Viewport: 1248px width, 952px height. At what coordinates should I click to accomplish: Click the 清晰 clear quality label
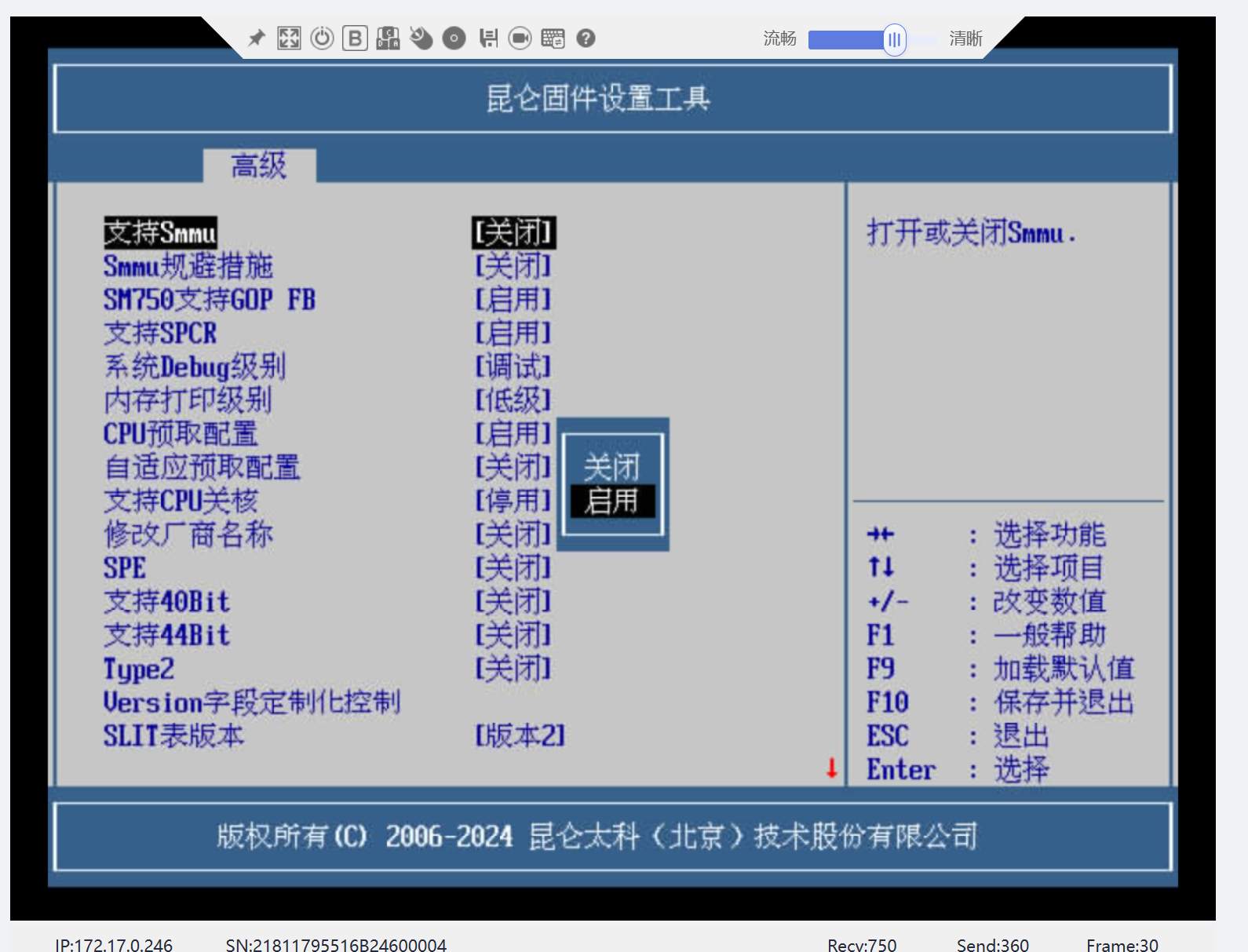tap(965, 38)
